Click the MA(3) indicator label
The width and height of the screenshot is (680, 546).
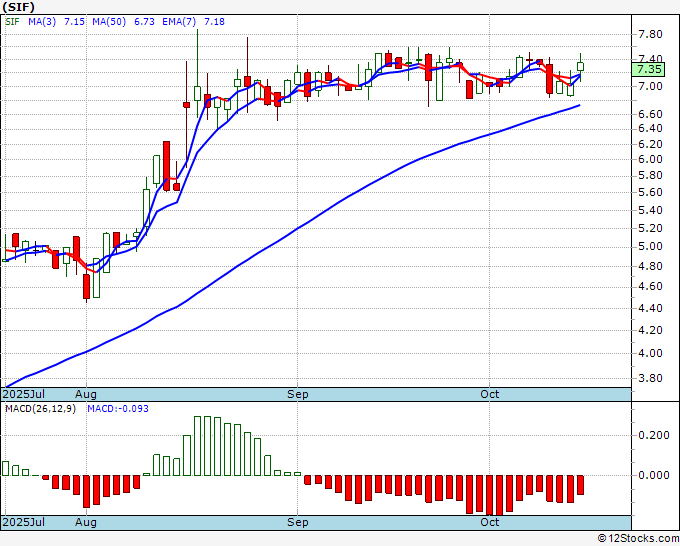(x=42, y=22)
